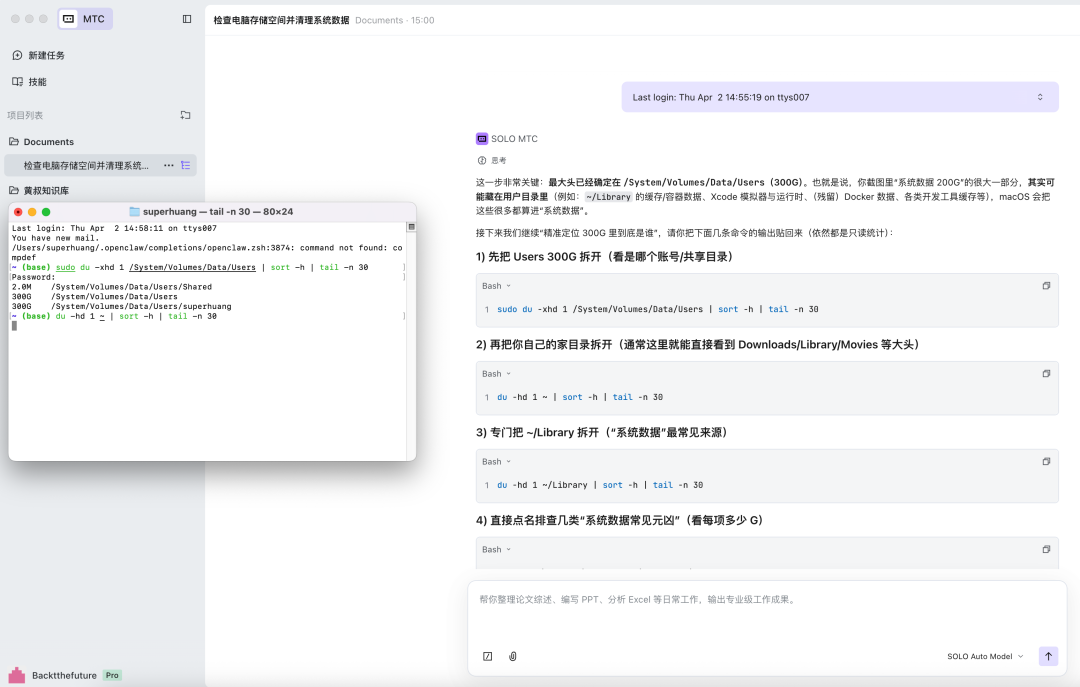Focus the chat message input field
Screen dimensions: 1080x687
pyautogui.click(x=760, y=610)
